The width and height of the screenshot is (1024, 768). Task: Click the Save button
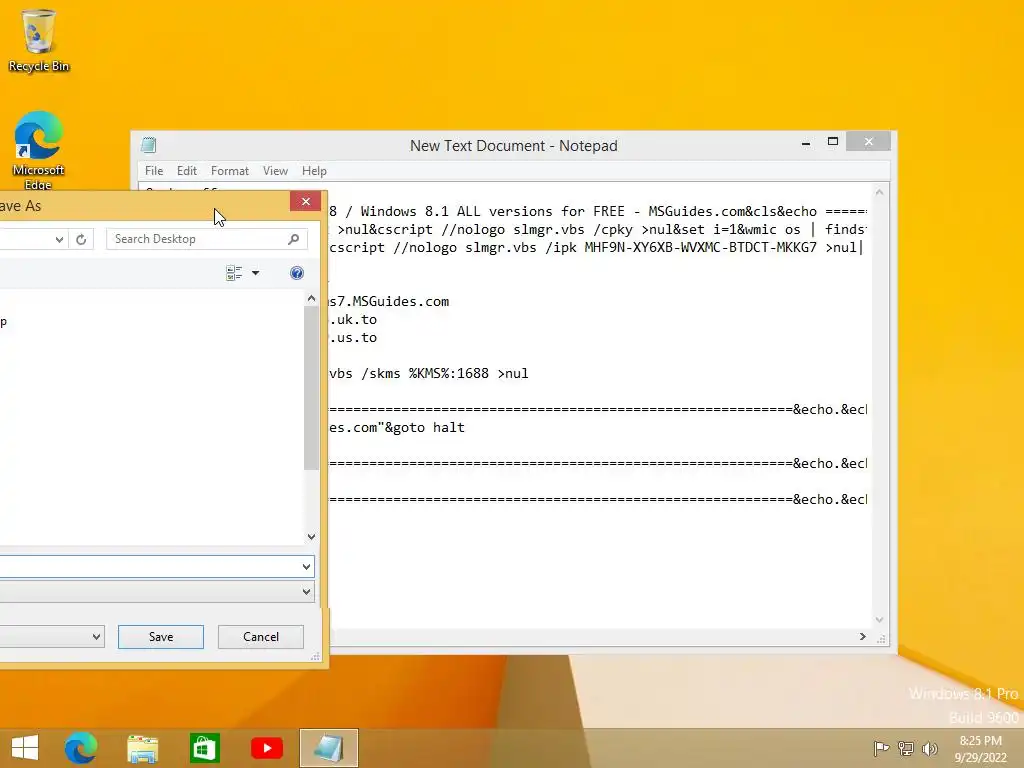pyautogui.click(x=161, y=637)
